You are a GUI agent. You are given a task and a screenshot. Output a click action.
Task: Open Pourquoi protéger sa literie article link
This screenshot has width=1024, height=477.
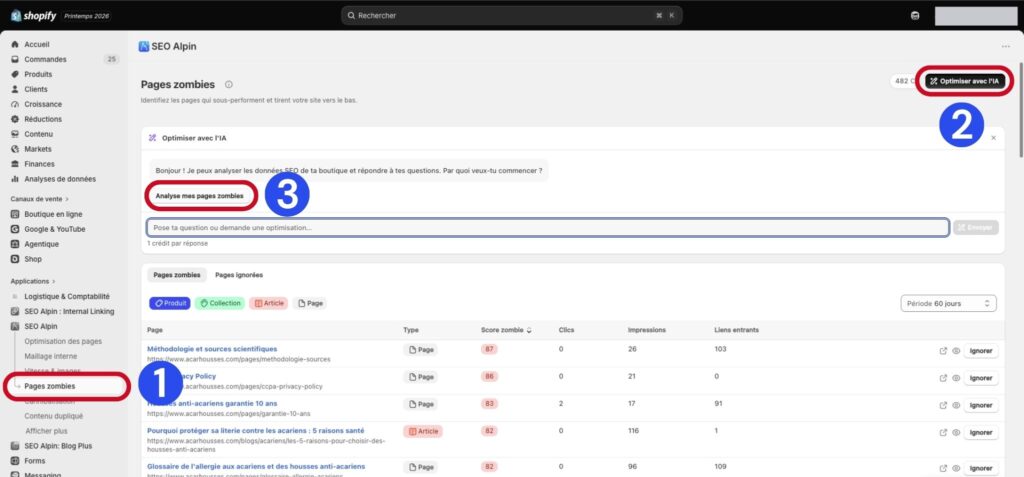tap(255, 431)
